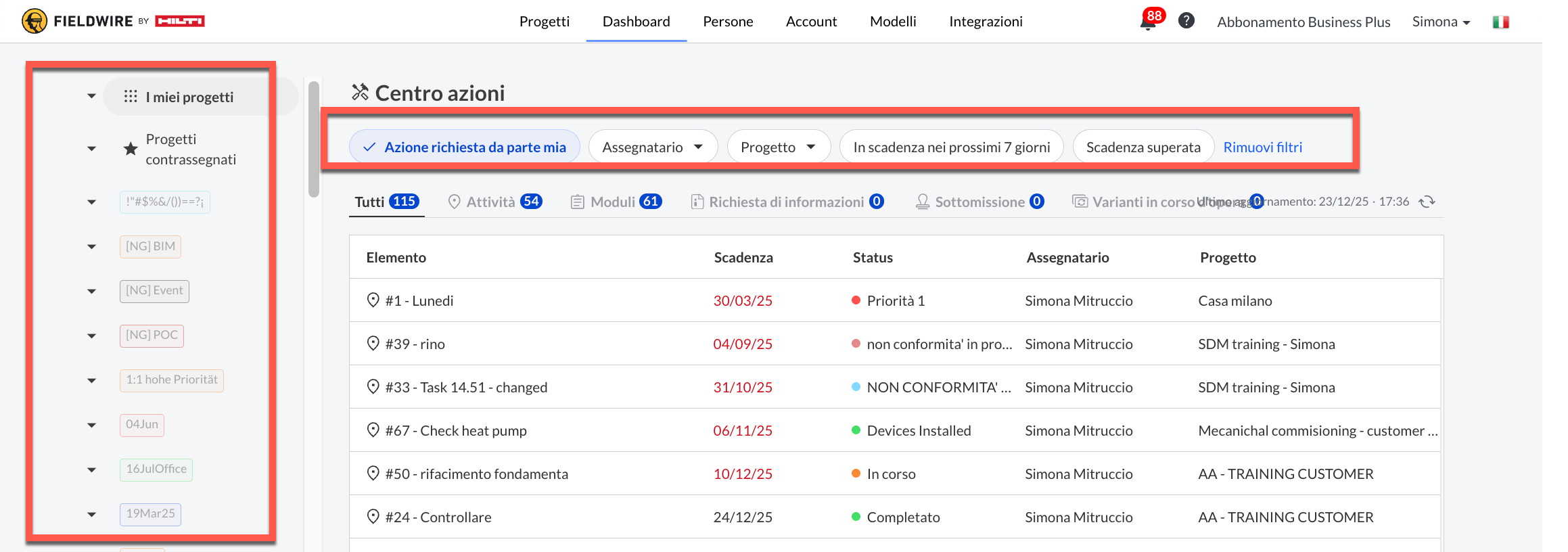This screenshot has width=1568, height=552.
Task: Open the notifications bell with 88 badge
Action: (x=1148, y=23)
